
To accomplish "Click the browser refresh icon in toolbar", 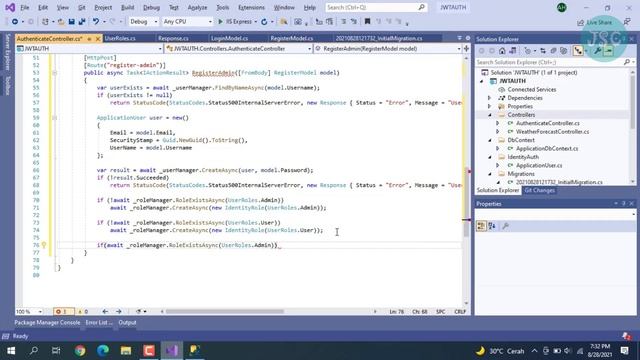I will point(264,22).
